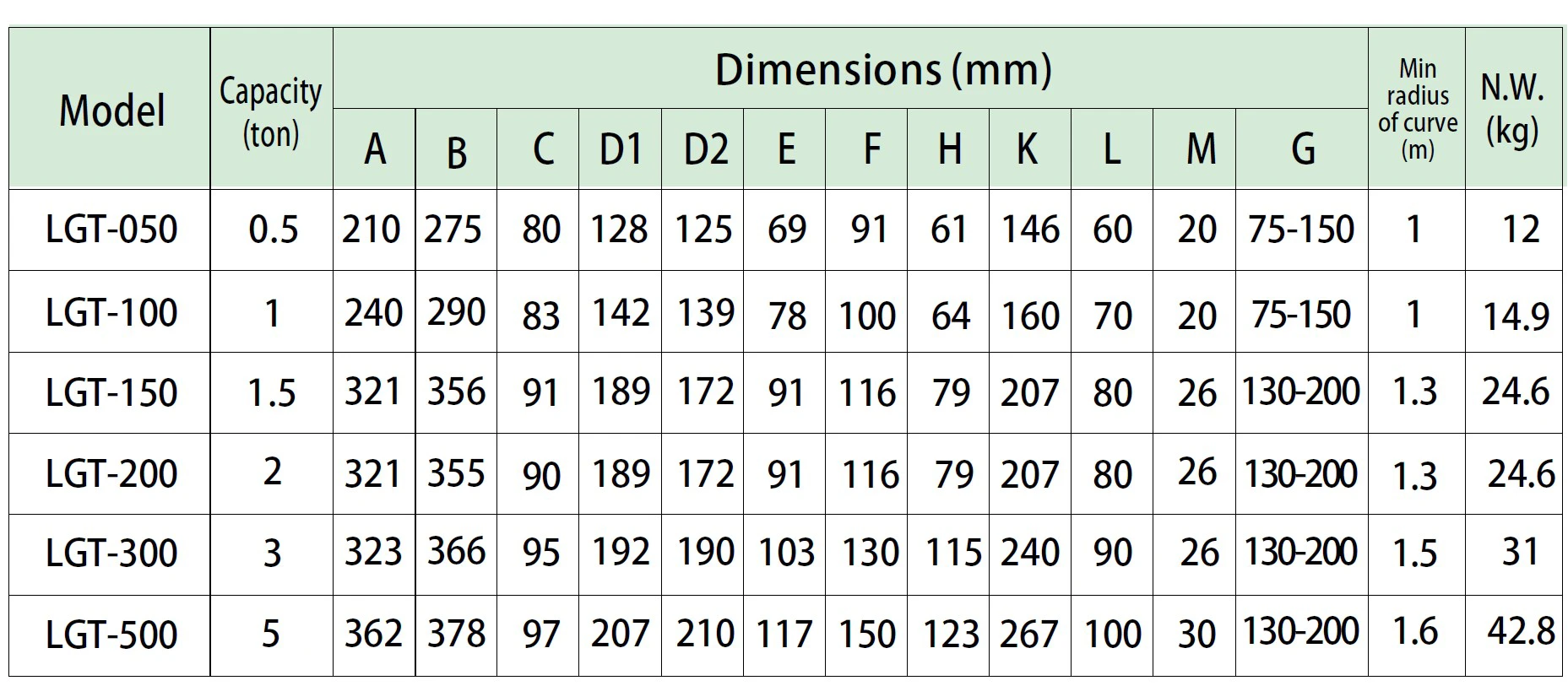
Task: Select the 1.6 min radius cell
Action: pos(1415,631)
